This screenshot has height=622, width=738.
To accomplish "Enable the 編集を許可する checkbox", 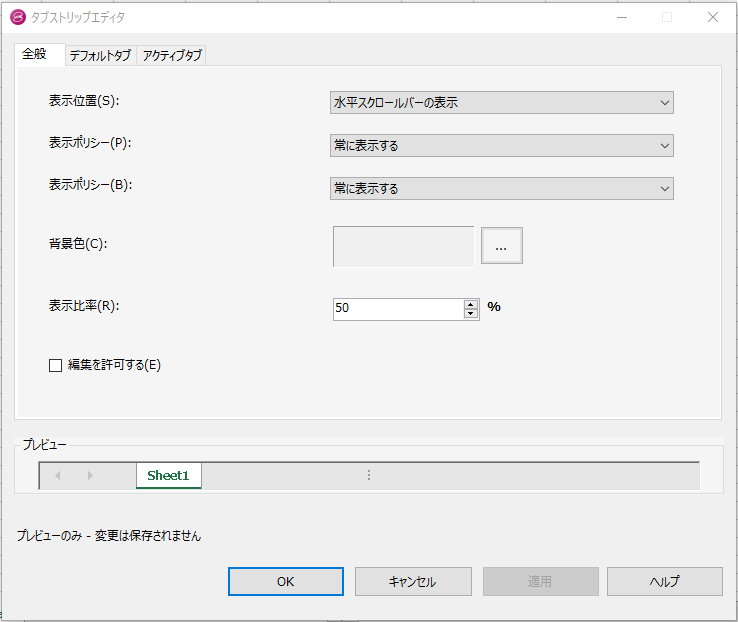I will click(56, 366).
